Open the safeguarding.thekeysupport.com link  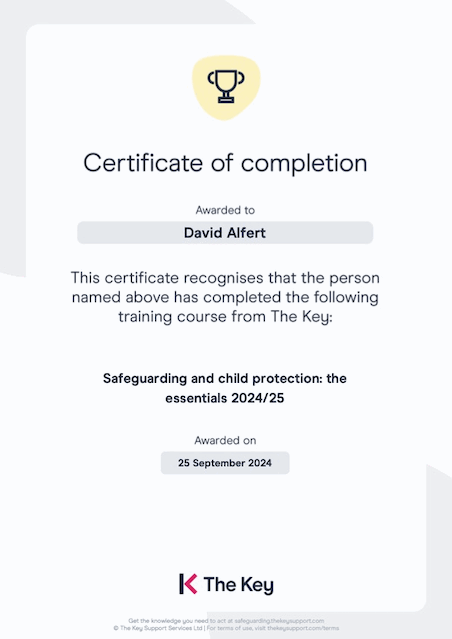[x=279, y=621]
